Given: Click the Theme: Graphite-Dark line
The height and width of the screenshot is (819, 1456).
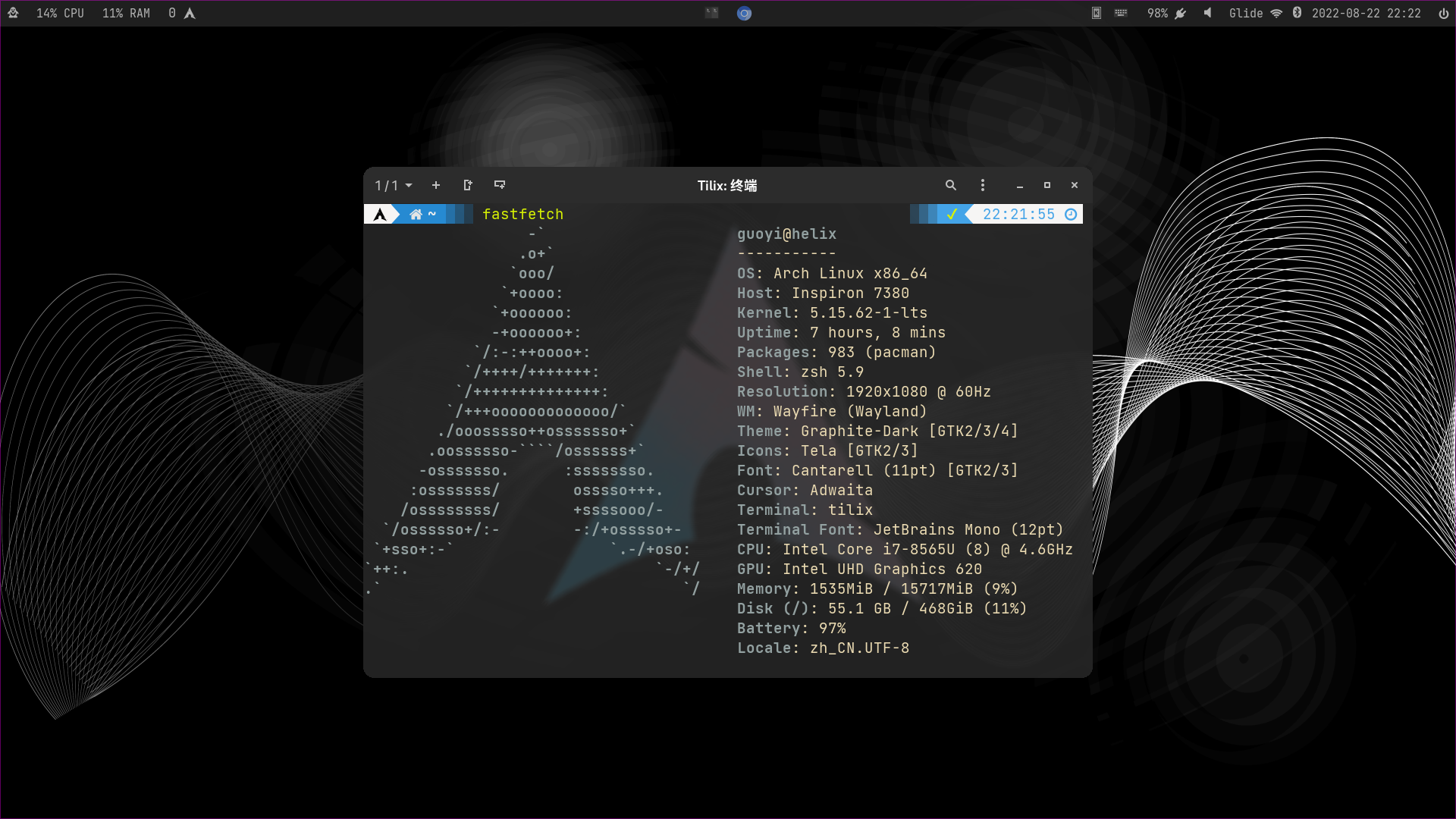Looking at the screenshot, I should [877, 431].
